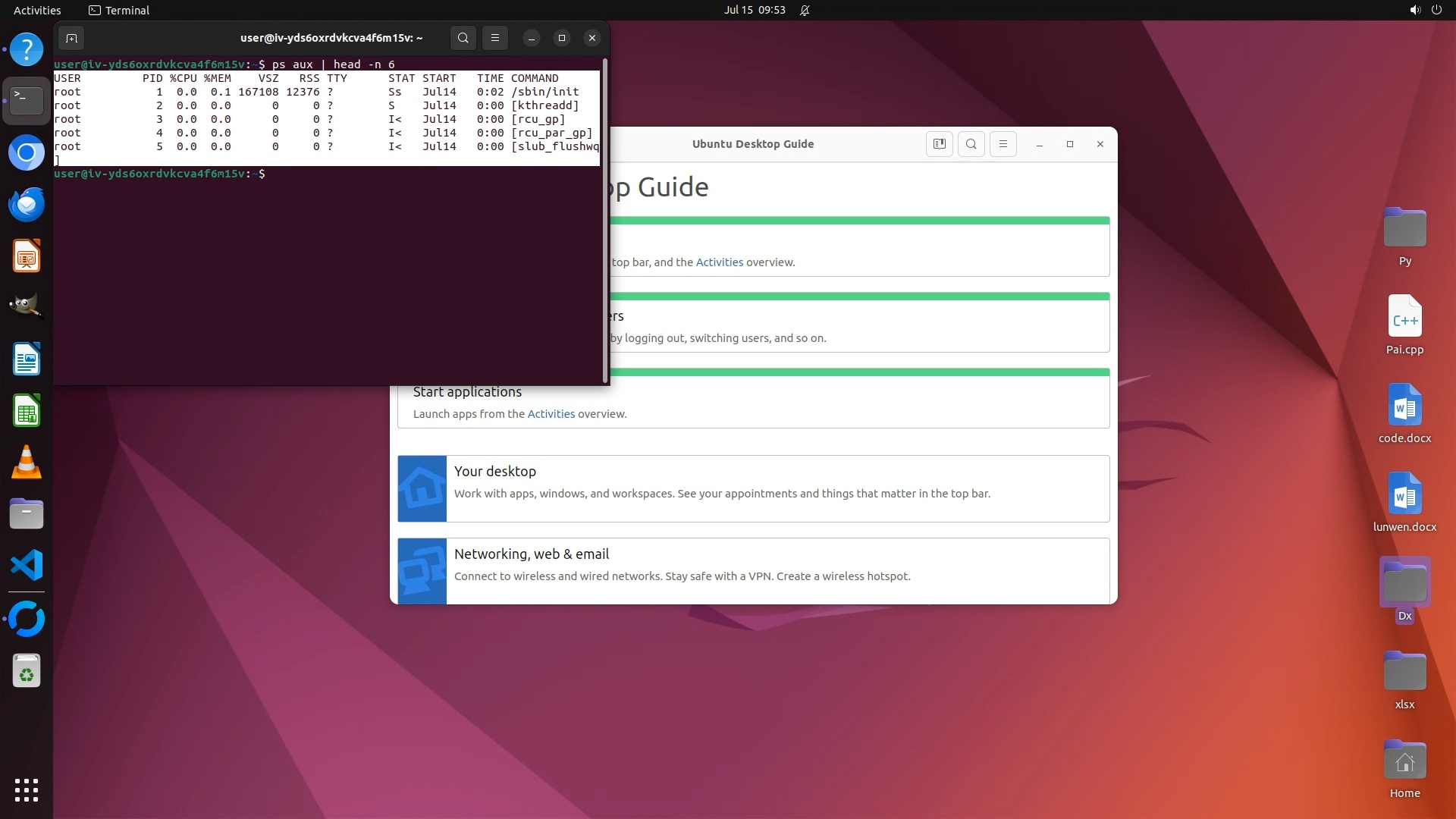Screen dimensions: 1456x819
Task: Open the Terminal app menu in top bar
Action: (x=119, y=10)
